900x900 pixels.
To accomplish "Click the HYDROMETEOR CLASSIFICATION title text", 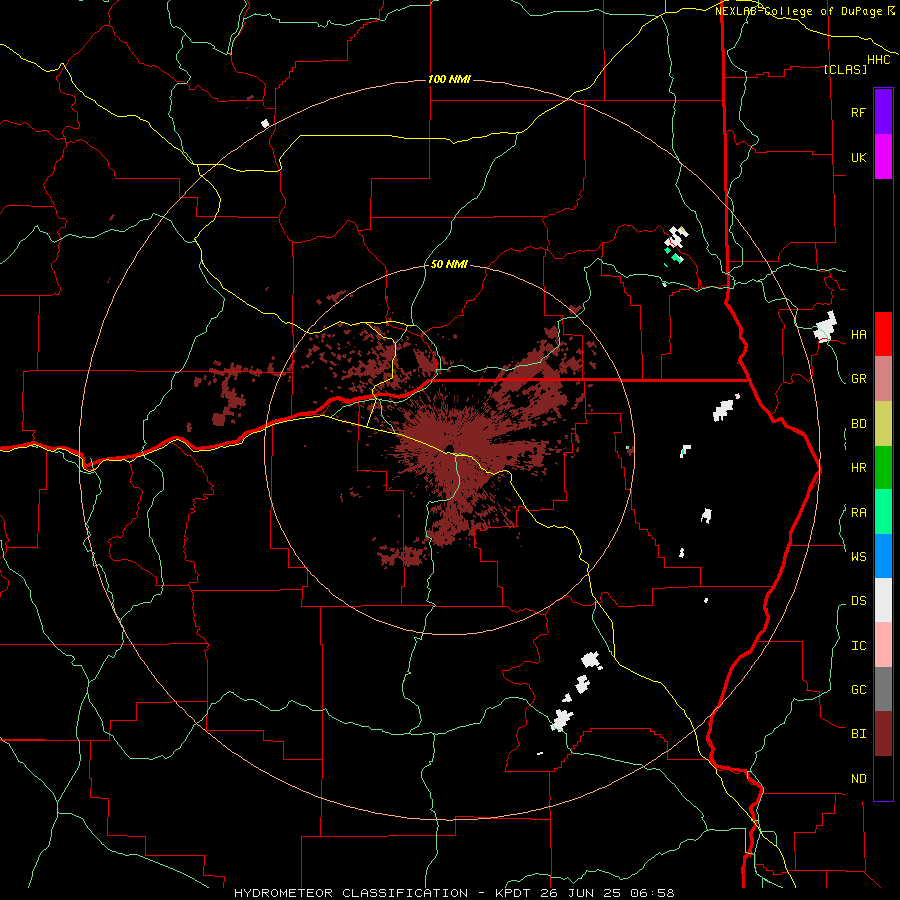I will [x=351, y=893].
